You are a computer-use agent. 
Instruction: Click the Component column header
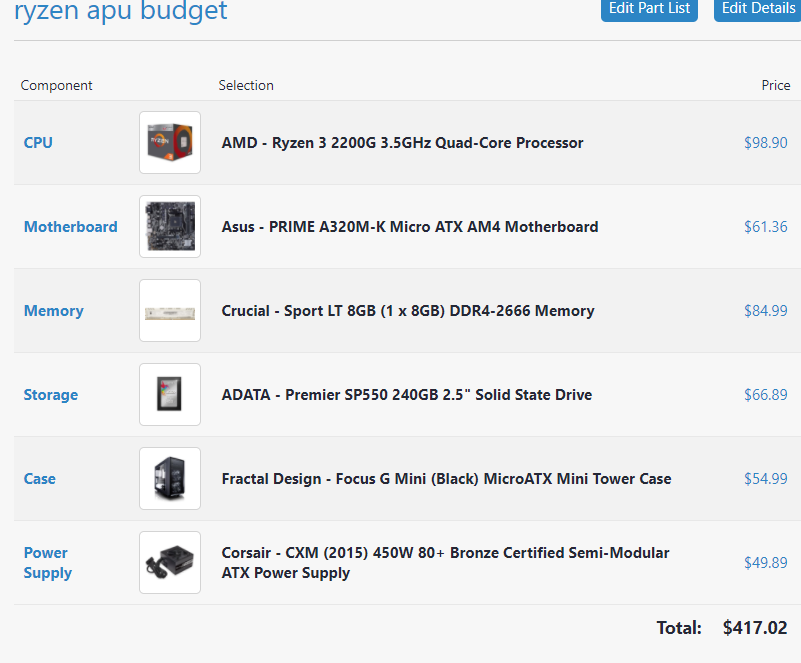(x=56, y=85)
